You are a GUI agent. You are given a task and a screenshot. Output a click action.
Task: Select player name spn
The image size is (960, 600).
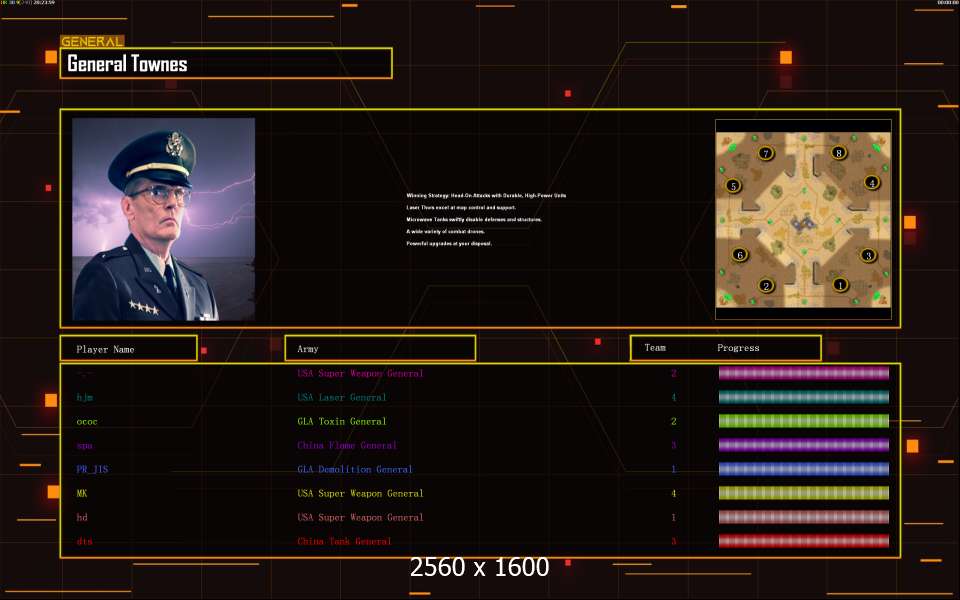pyautogui.click(x=84, y=446)
